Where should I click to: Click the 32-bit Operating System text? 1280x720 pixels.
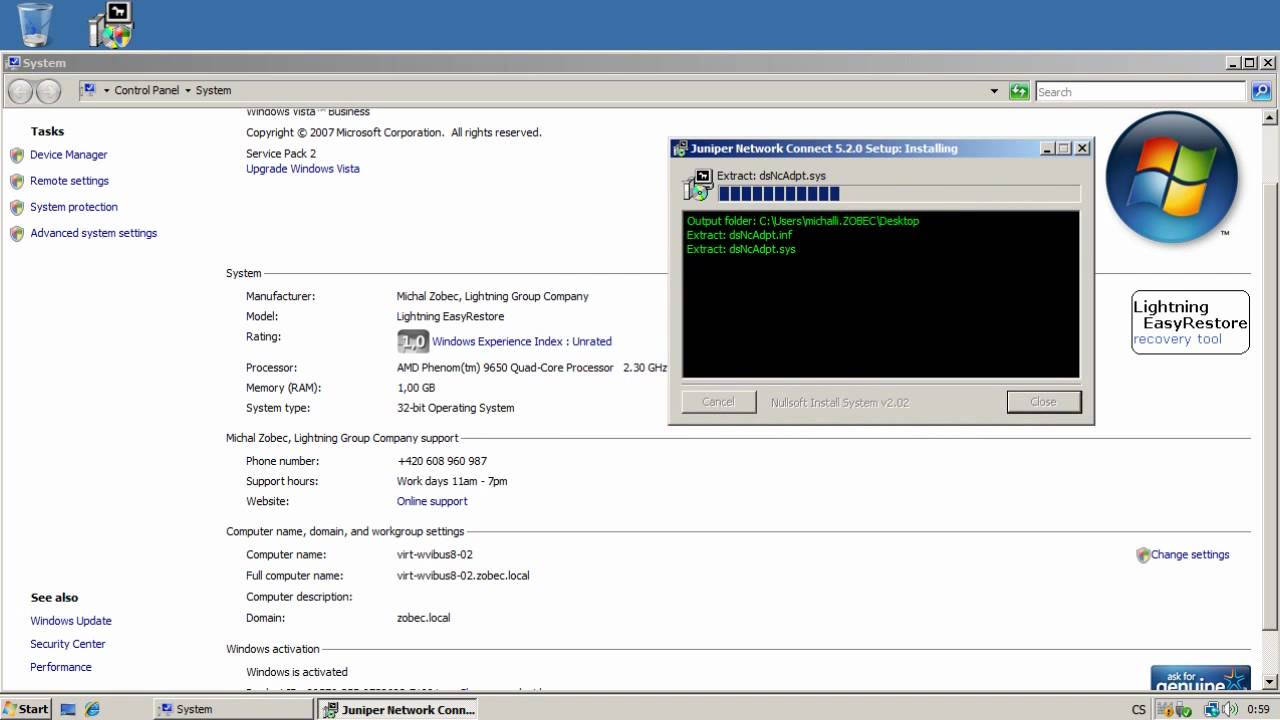(x=456, y=408)
